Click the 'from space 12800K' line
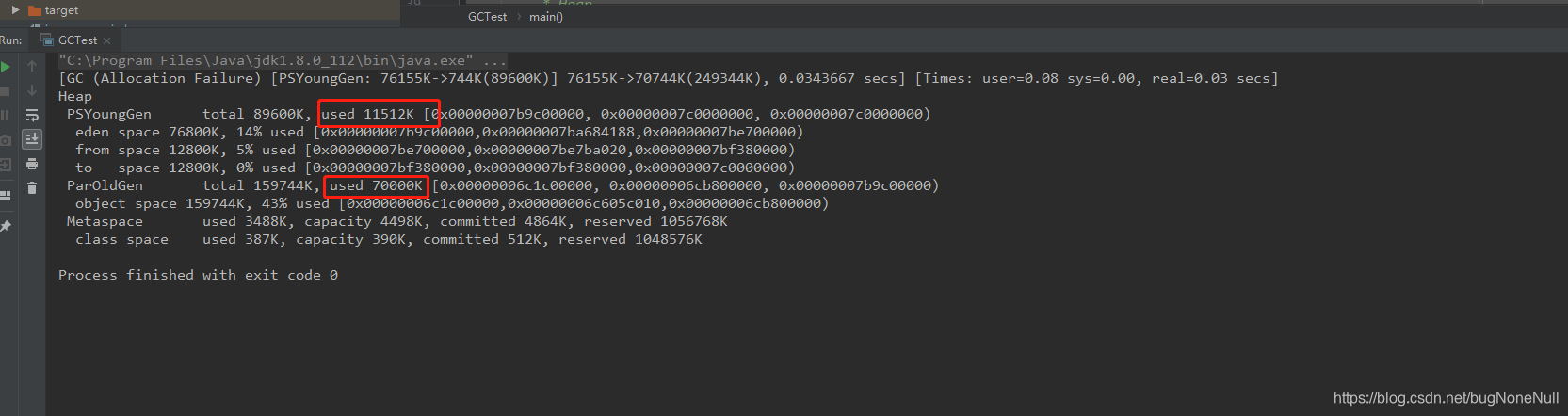 click(x=435, y=150)
